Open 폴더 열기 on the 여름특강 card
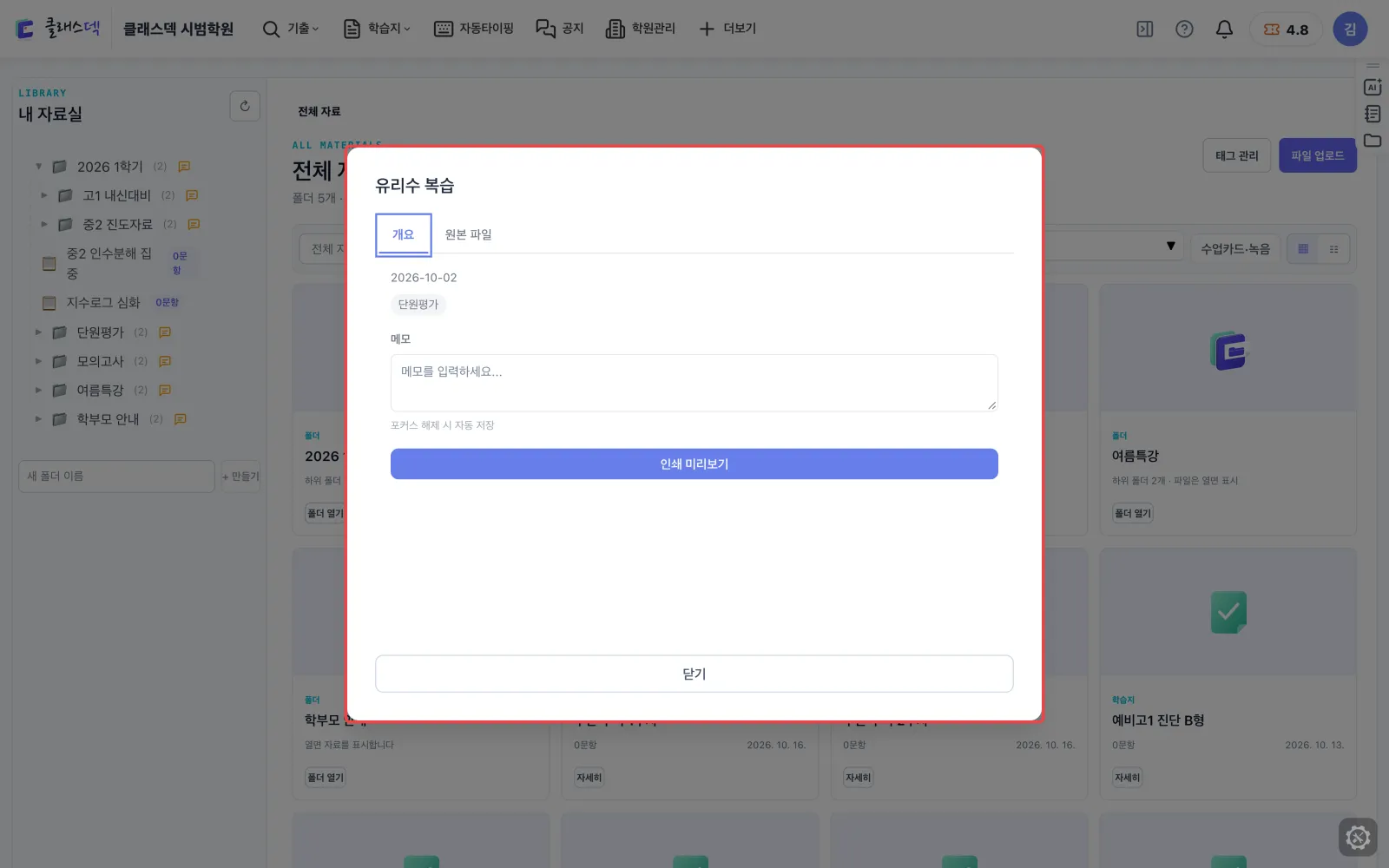The height and width of the screenshot is (868, 1389). pos(1133,514)
